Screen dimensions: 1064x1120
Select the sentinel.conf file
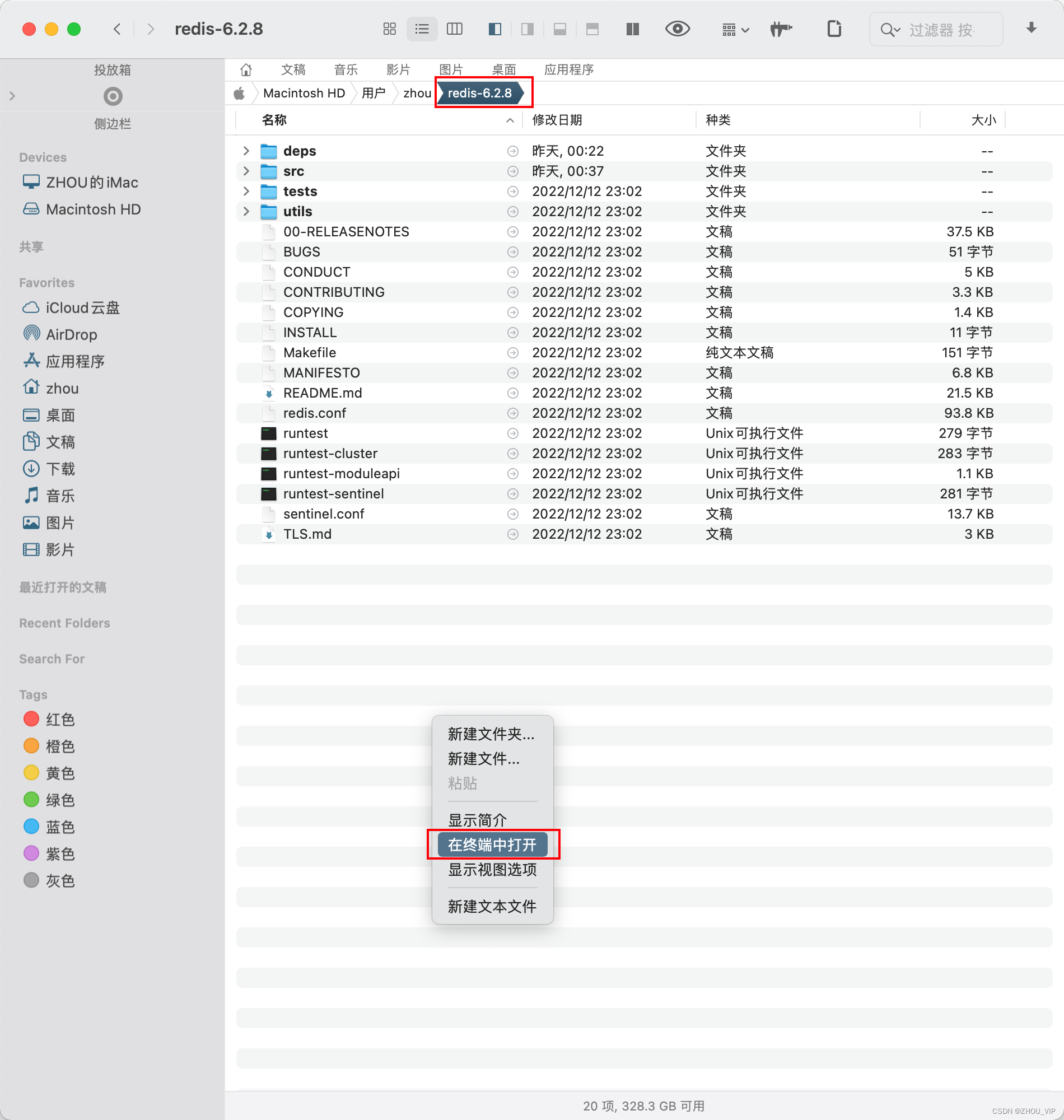click(x=323, y=514)
